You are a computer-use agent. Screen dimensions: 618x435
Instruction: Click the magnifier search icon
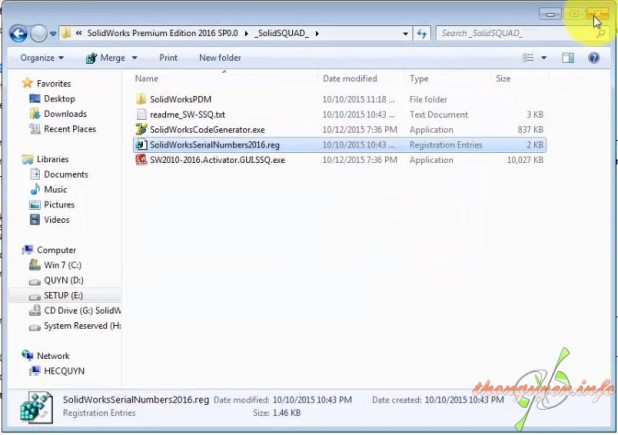click(x=600, y=34)
